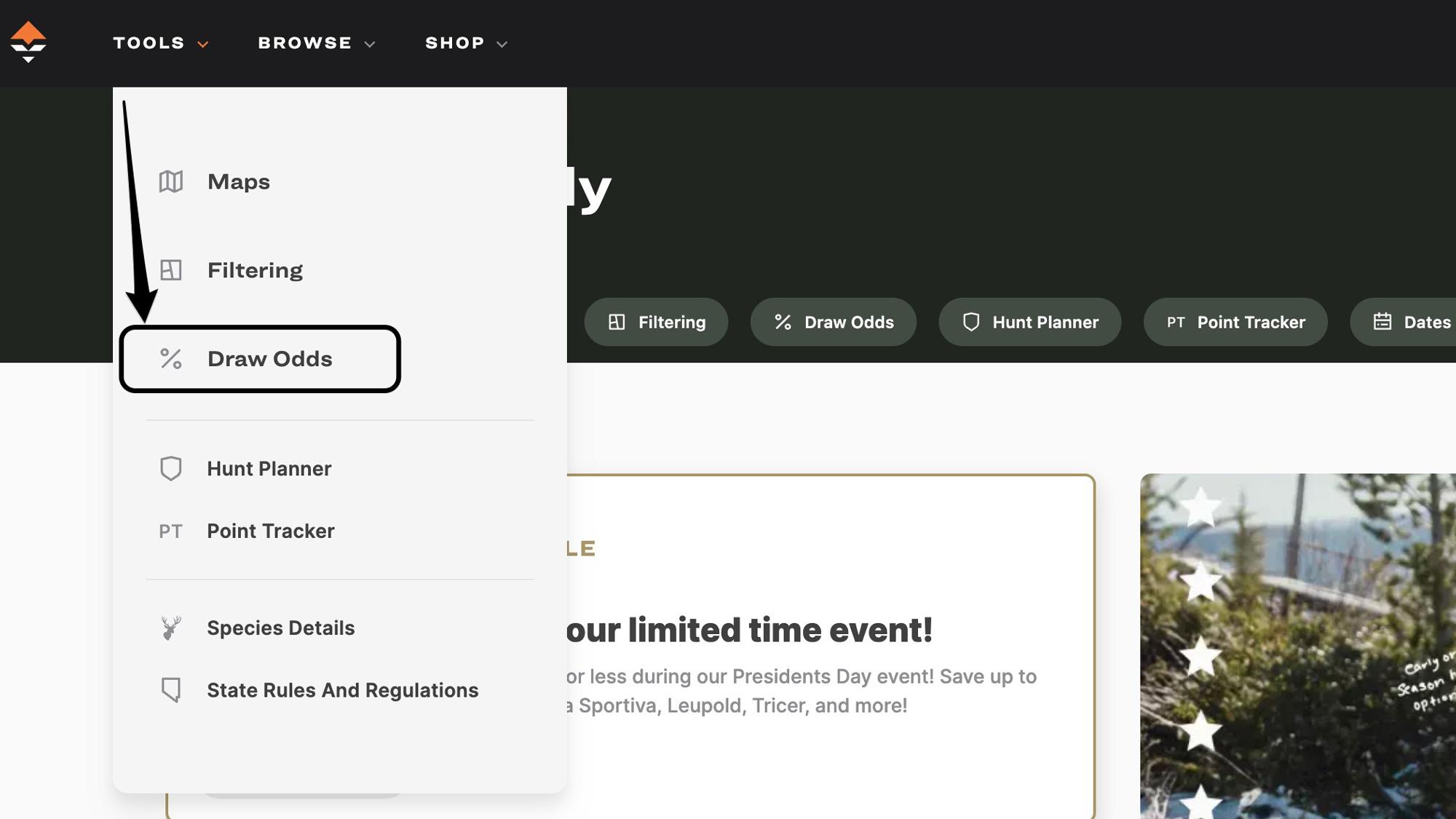
Task: Click the calendar icon on Dates pill
Action: (1382, 322)
